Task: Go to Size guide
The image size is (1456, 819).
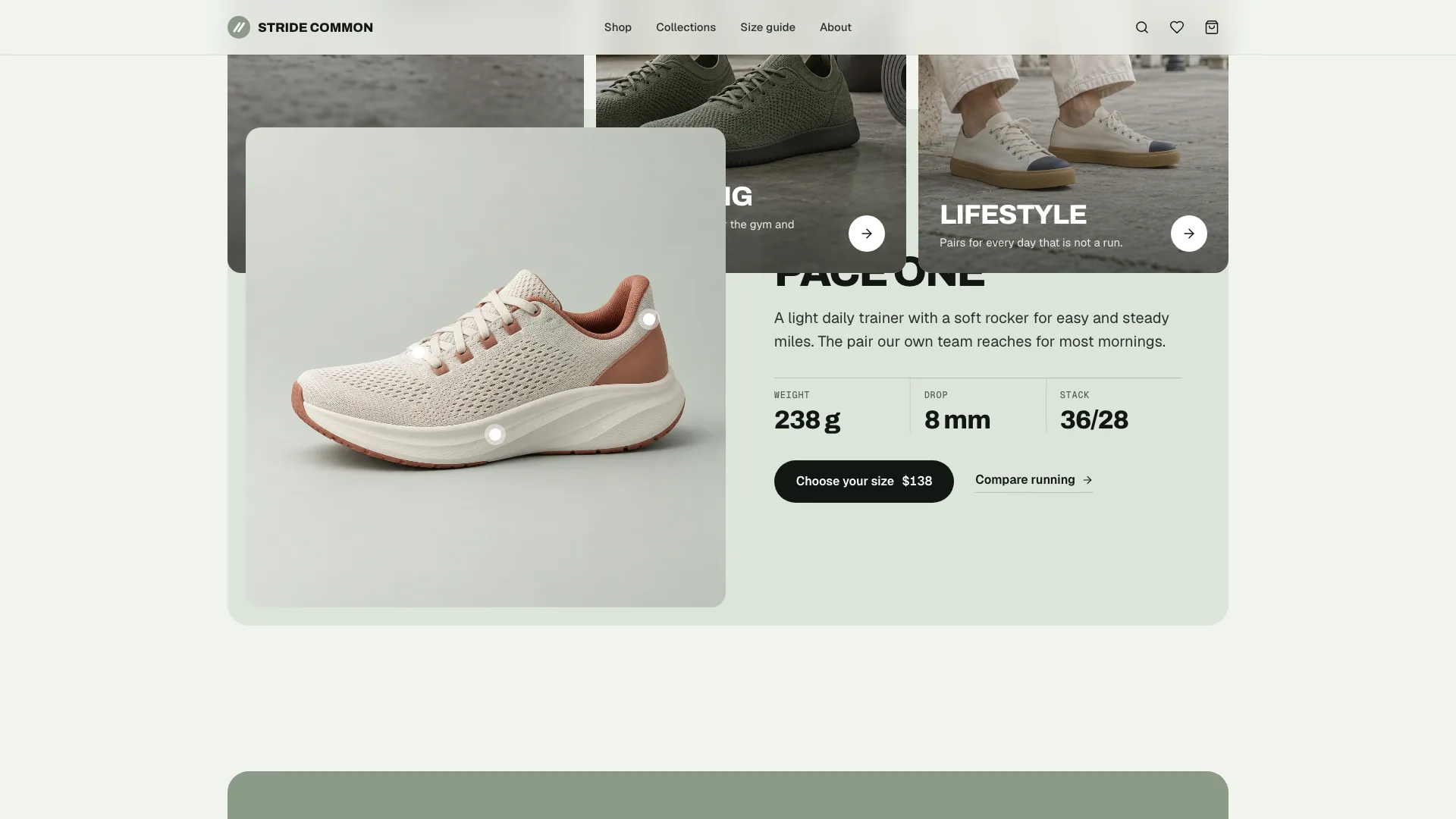Action: pos(767,27)
